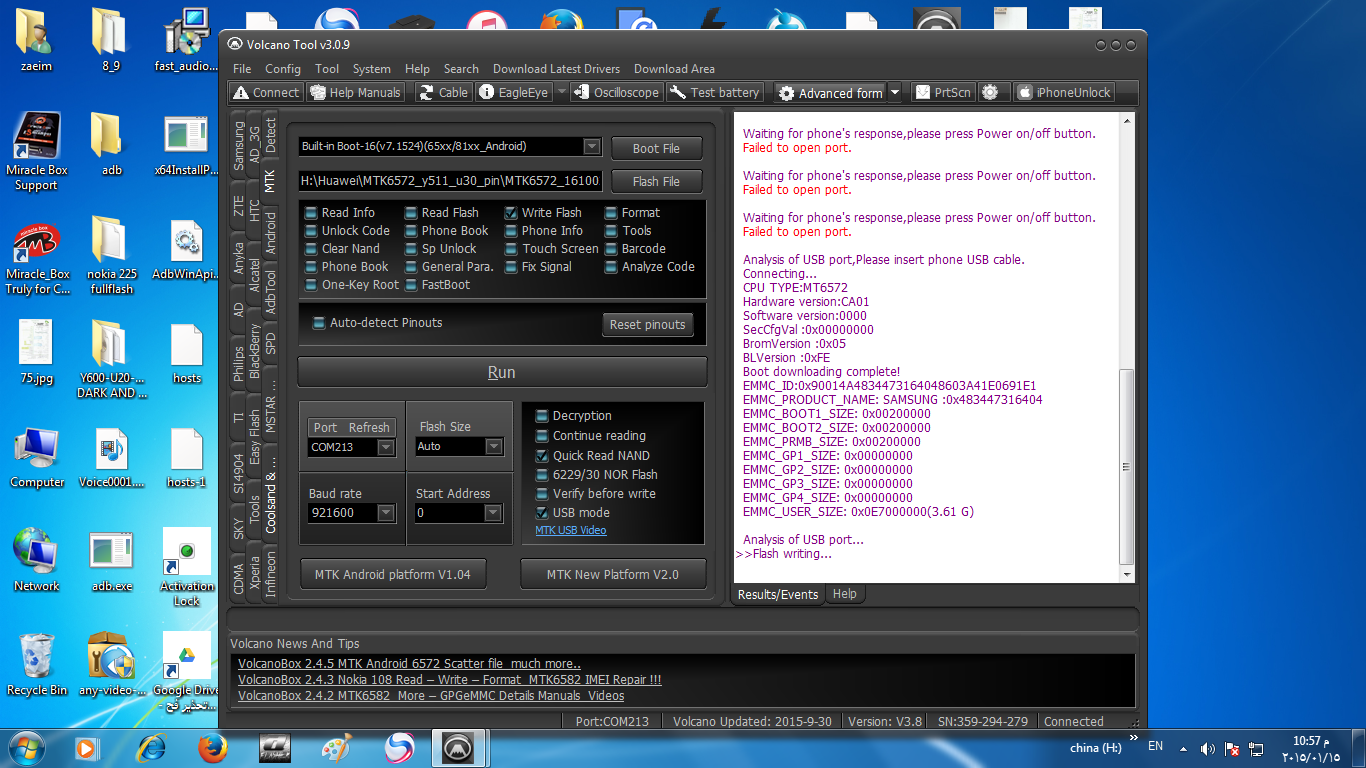Viewport: 1366px width, 768px height.
Task: Take a screenshot with PrtScn
Action: [x=942, y=92]
